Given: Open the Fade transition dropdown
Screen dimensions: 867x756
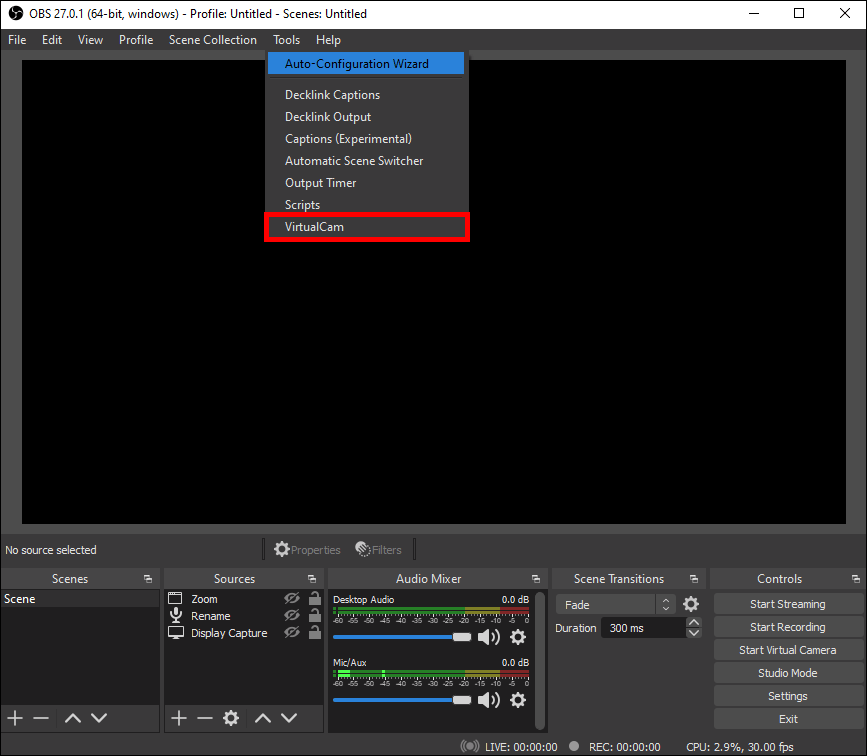Looking at the screenshot, I should [x=605, y=604].
